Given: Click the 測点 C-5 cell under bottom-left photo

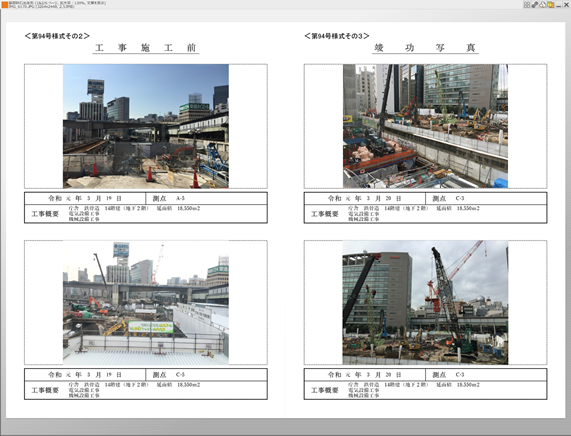Looking at the screenshot, I should coord(206,375).
